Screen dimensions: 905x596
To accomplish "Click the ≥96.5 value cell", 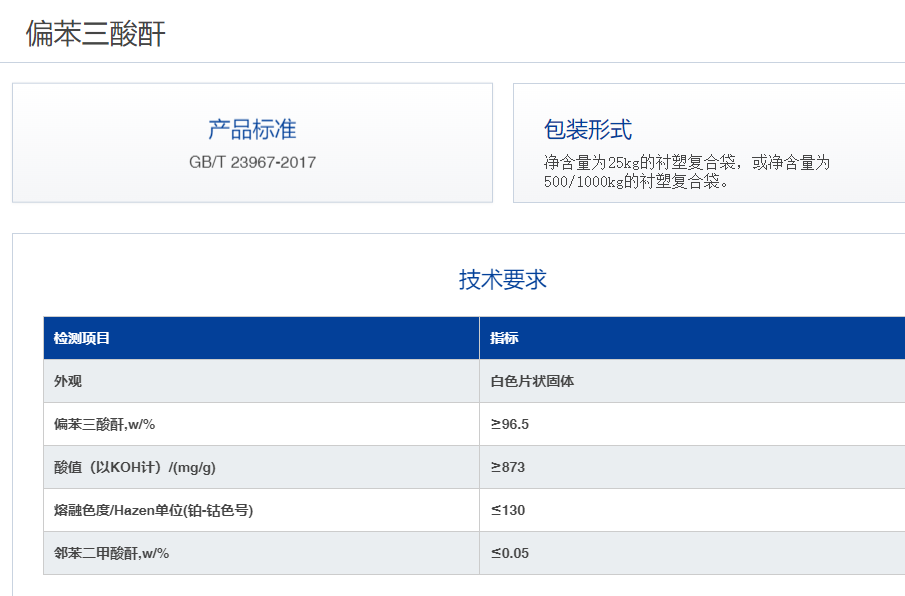I will (692, 424).
